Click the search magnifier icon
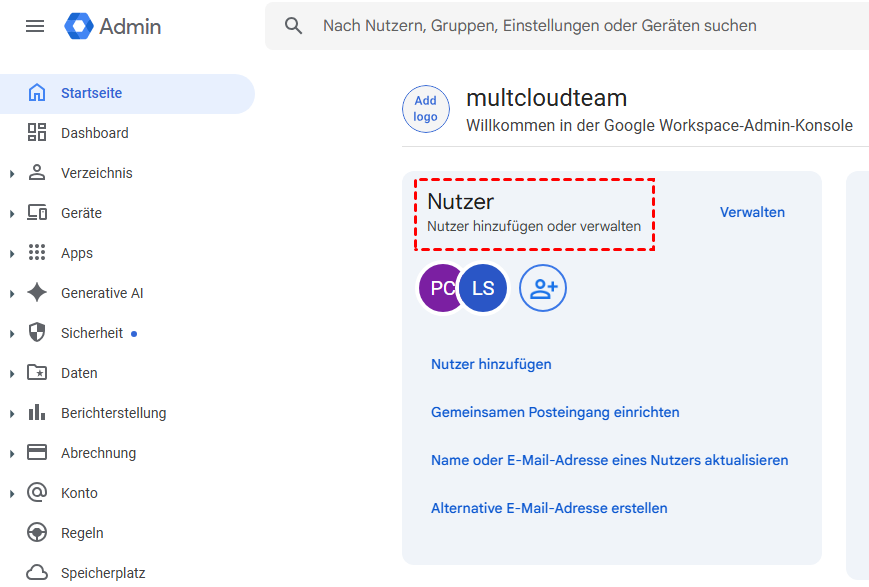Image resolution: width=869 pixels, height=587 pixels. point(293,26)
